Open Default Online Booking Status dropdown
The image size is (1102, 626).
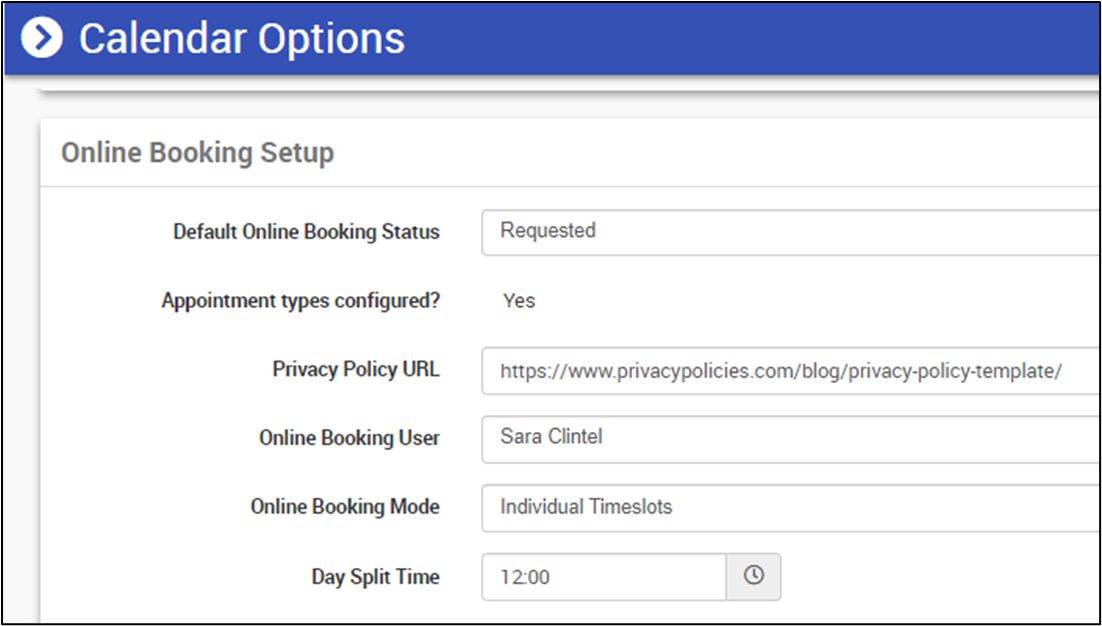(x=790, y=231)
